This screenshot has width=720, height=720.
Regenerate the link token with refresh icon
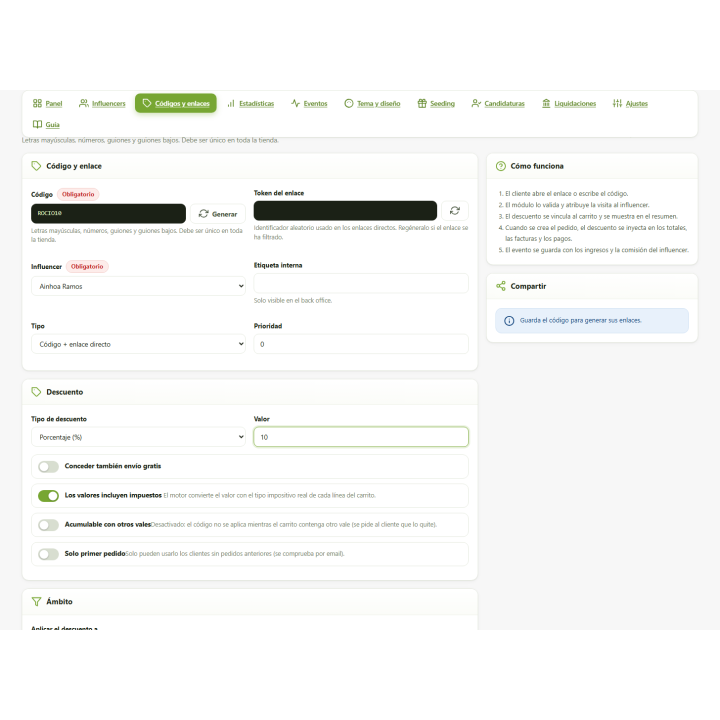(455, 210)
